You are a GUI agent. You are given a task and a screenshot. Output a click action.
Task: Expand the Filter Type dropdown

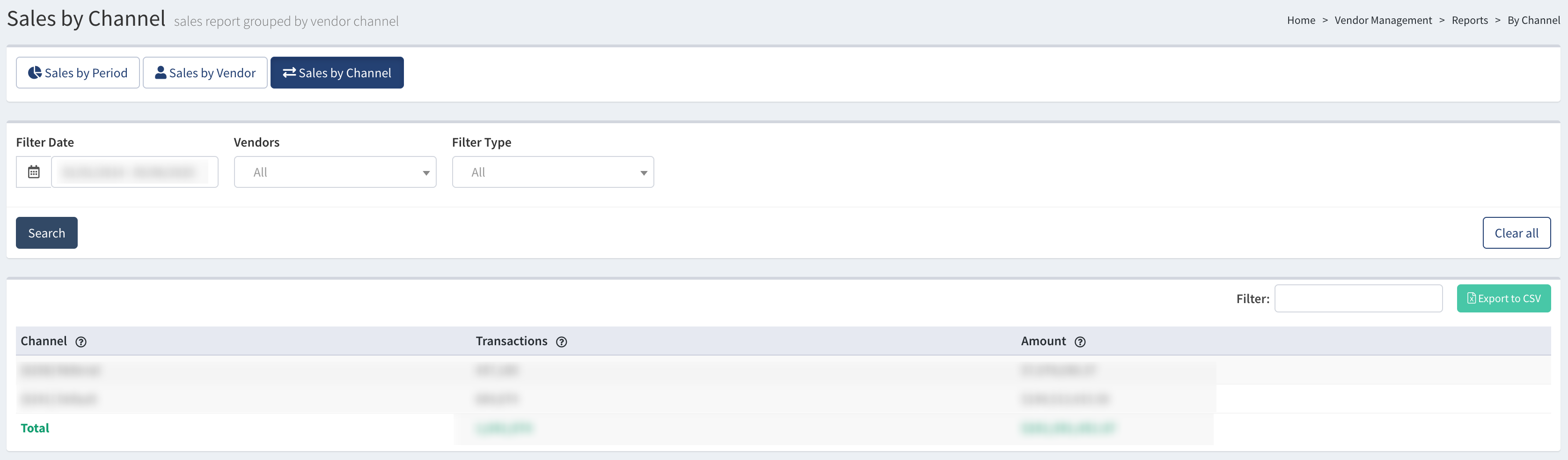[553, 172]
